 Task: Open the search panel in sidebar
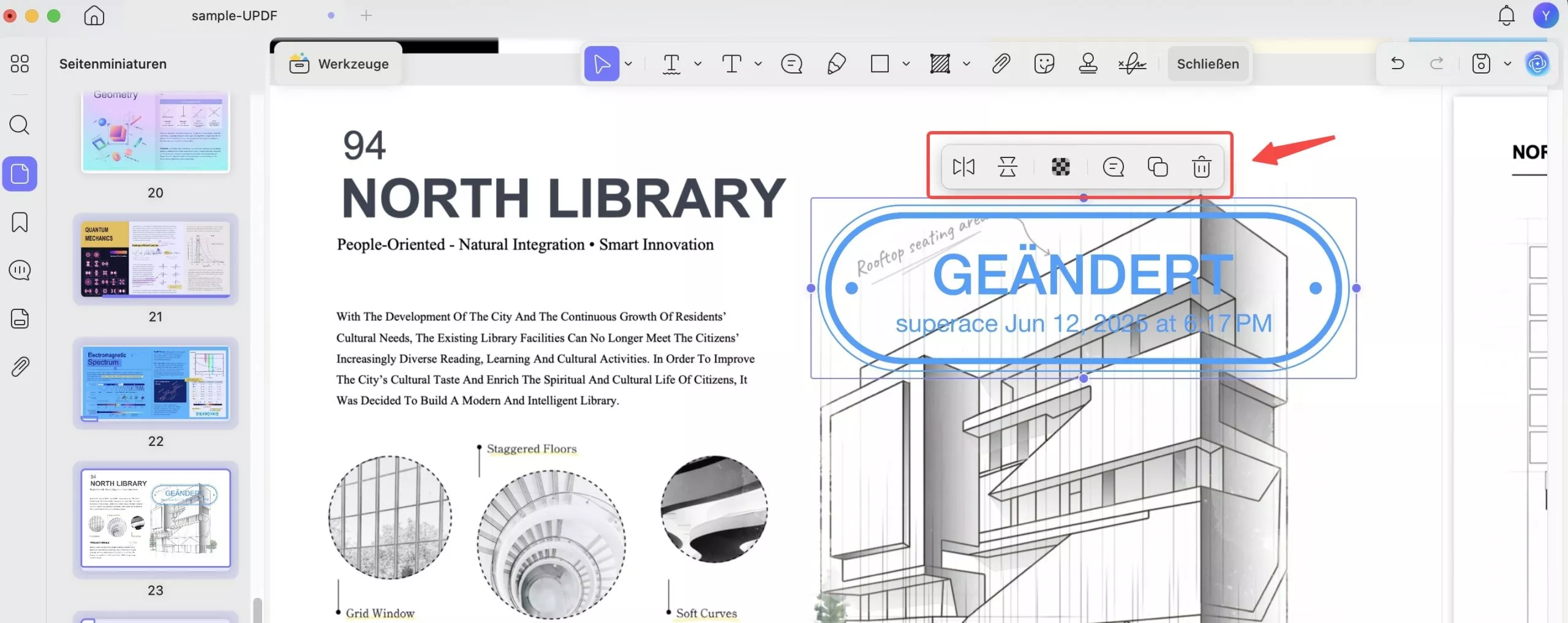(x=20, y=125)
